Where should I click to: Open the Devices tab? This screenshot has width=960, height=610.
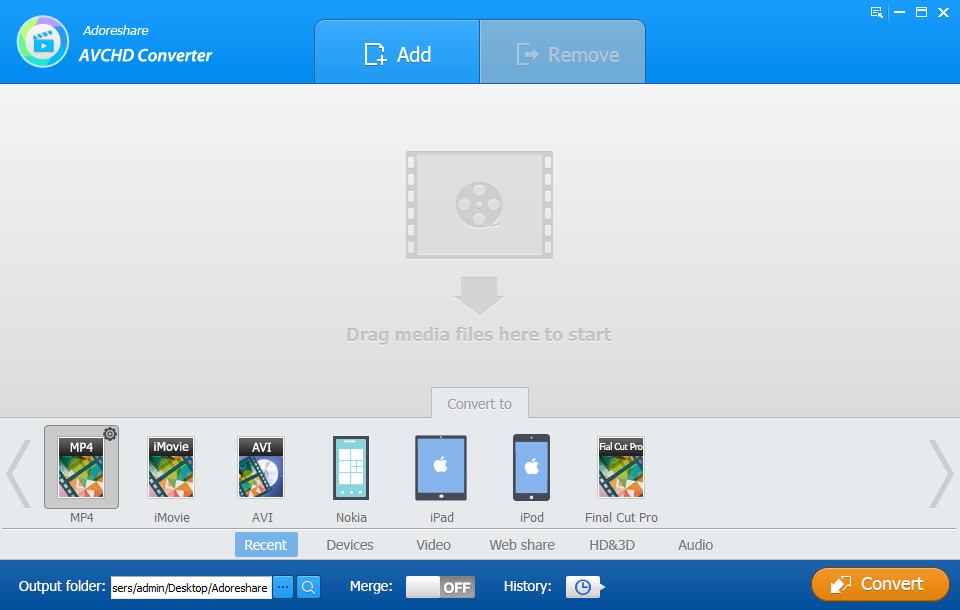[x=350, y=544]
